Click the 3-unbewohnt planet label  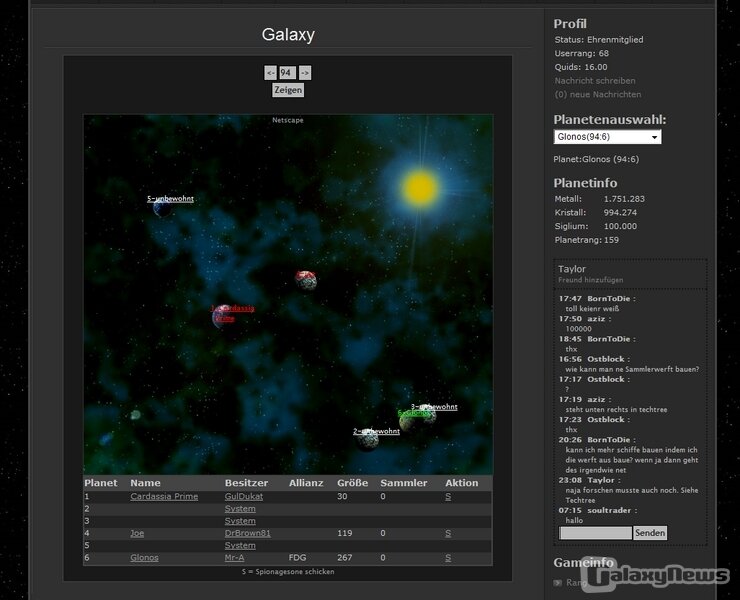(434, 406)
